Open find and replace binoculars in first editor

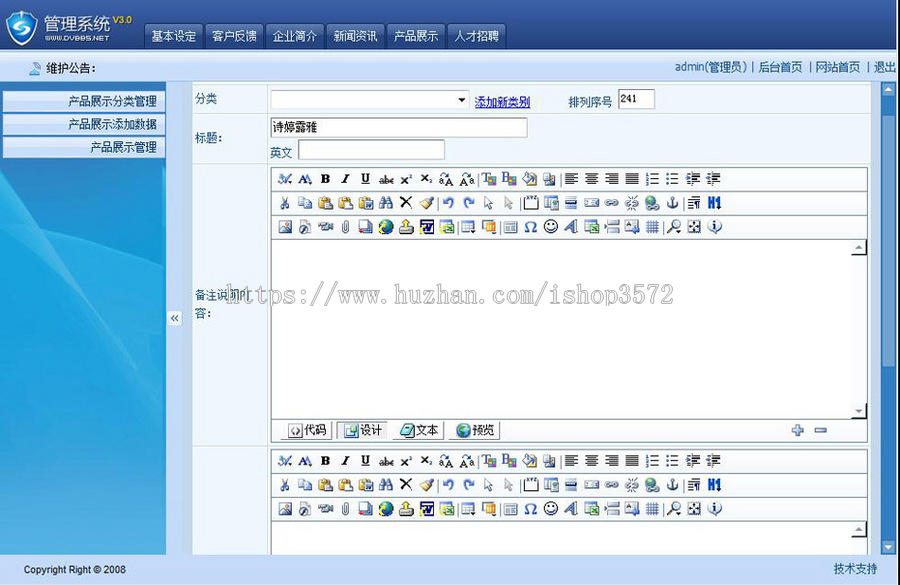point(386,203)
